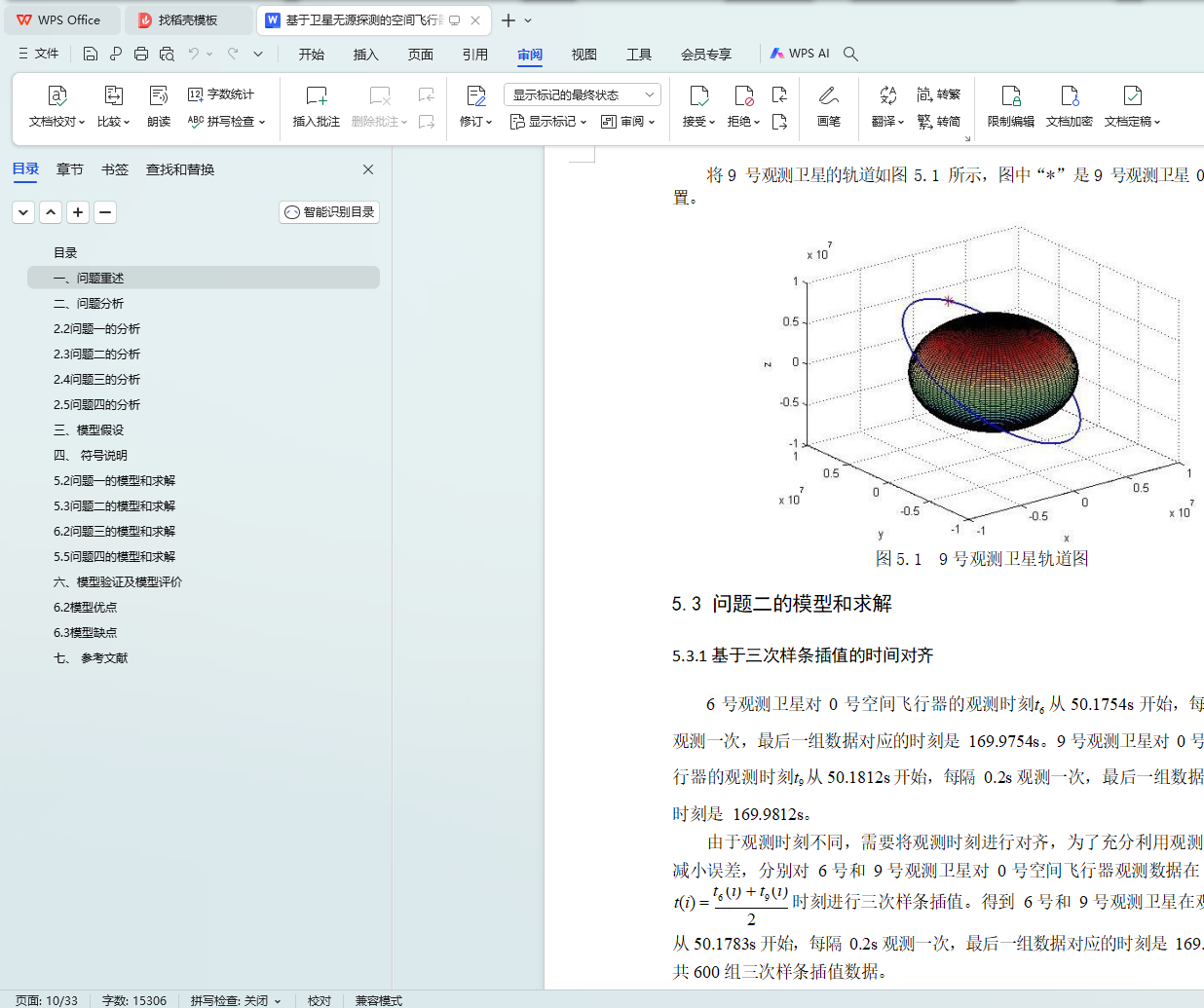Click 校对 in the status bar

coord(320,1000)
